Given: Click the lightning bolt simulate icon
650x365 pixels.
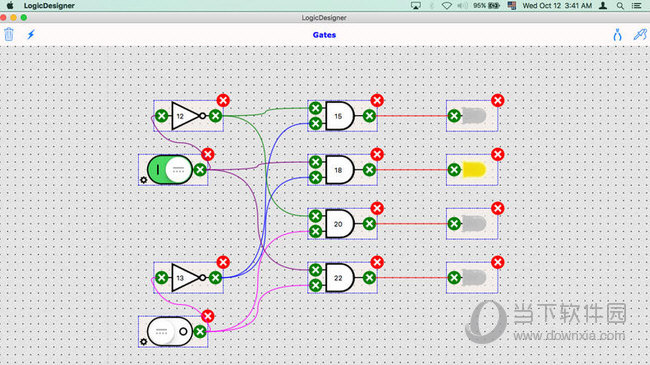Looking at the screenshot, I should click(x=31, y=34).
